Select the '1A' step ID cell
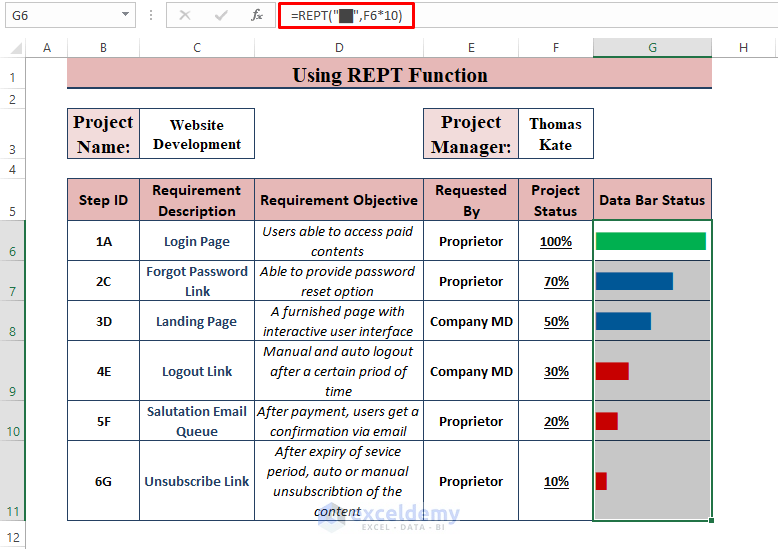This screenshot has height=549, width=778. pos(103,241)
